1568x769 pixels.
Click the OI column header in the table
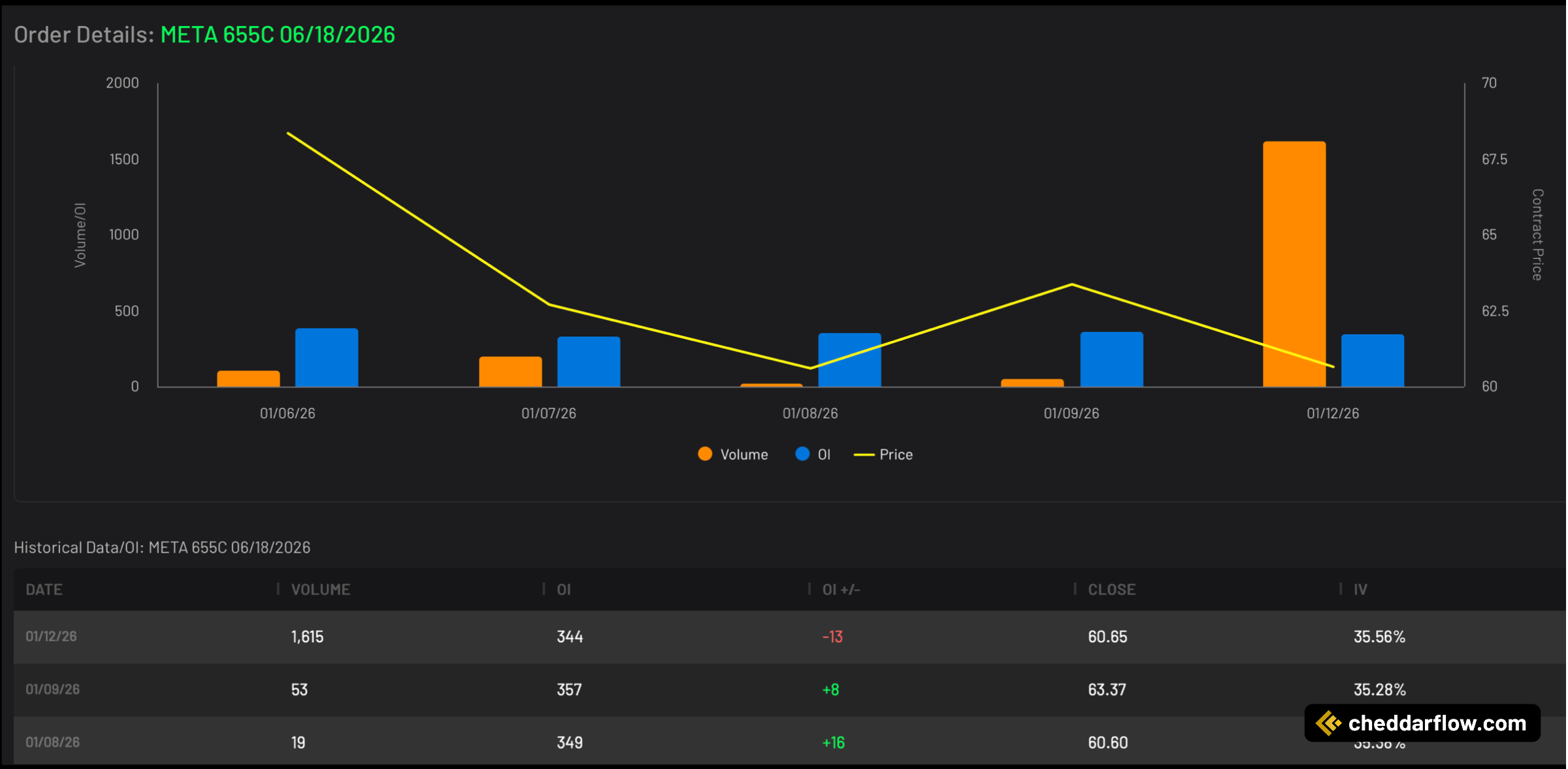point(564,589)
